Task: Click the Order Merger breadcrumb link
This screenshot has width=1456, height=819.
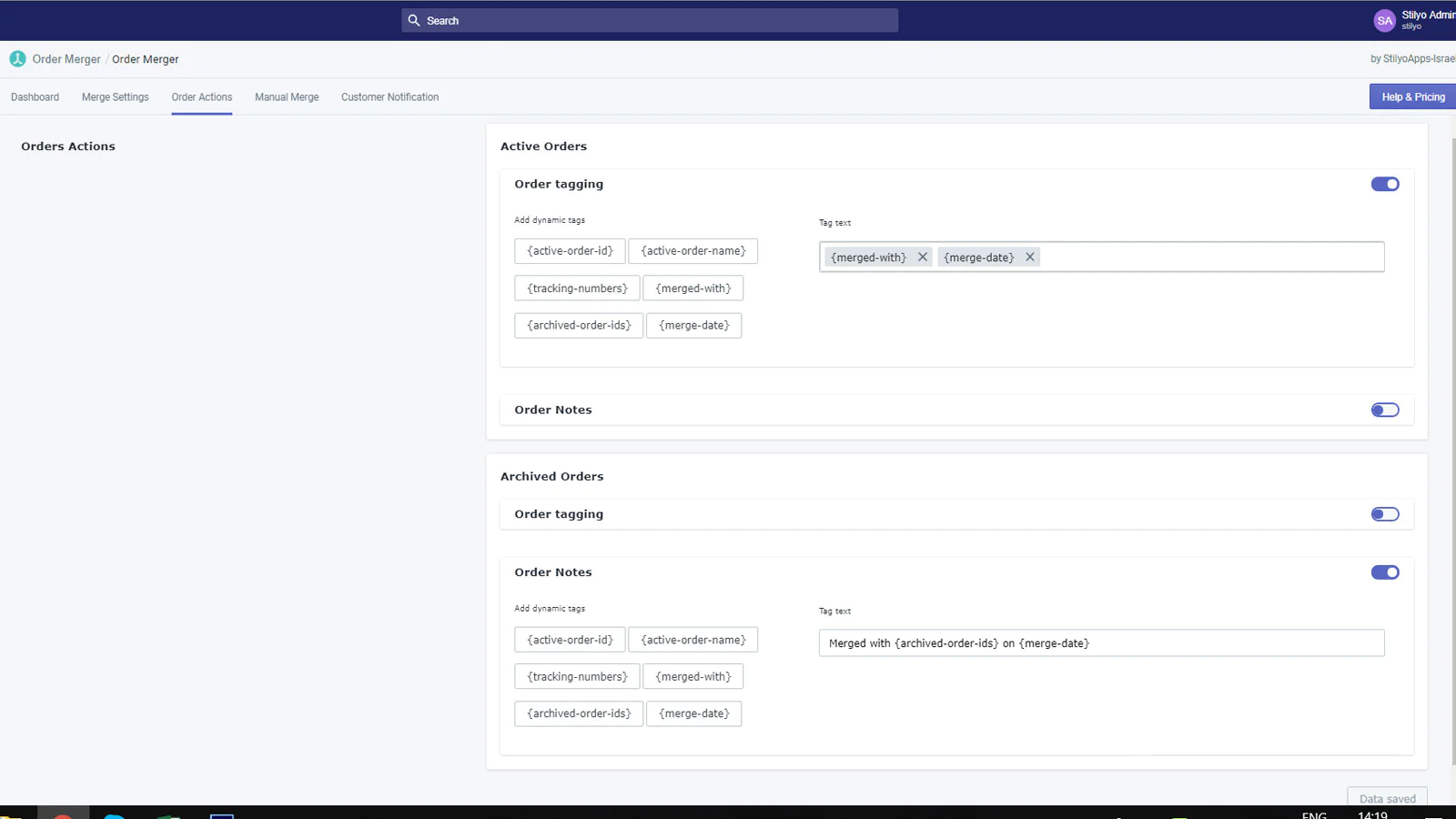Action: [x=66, y=59]
